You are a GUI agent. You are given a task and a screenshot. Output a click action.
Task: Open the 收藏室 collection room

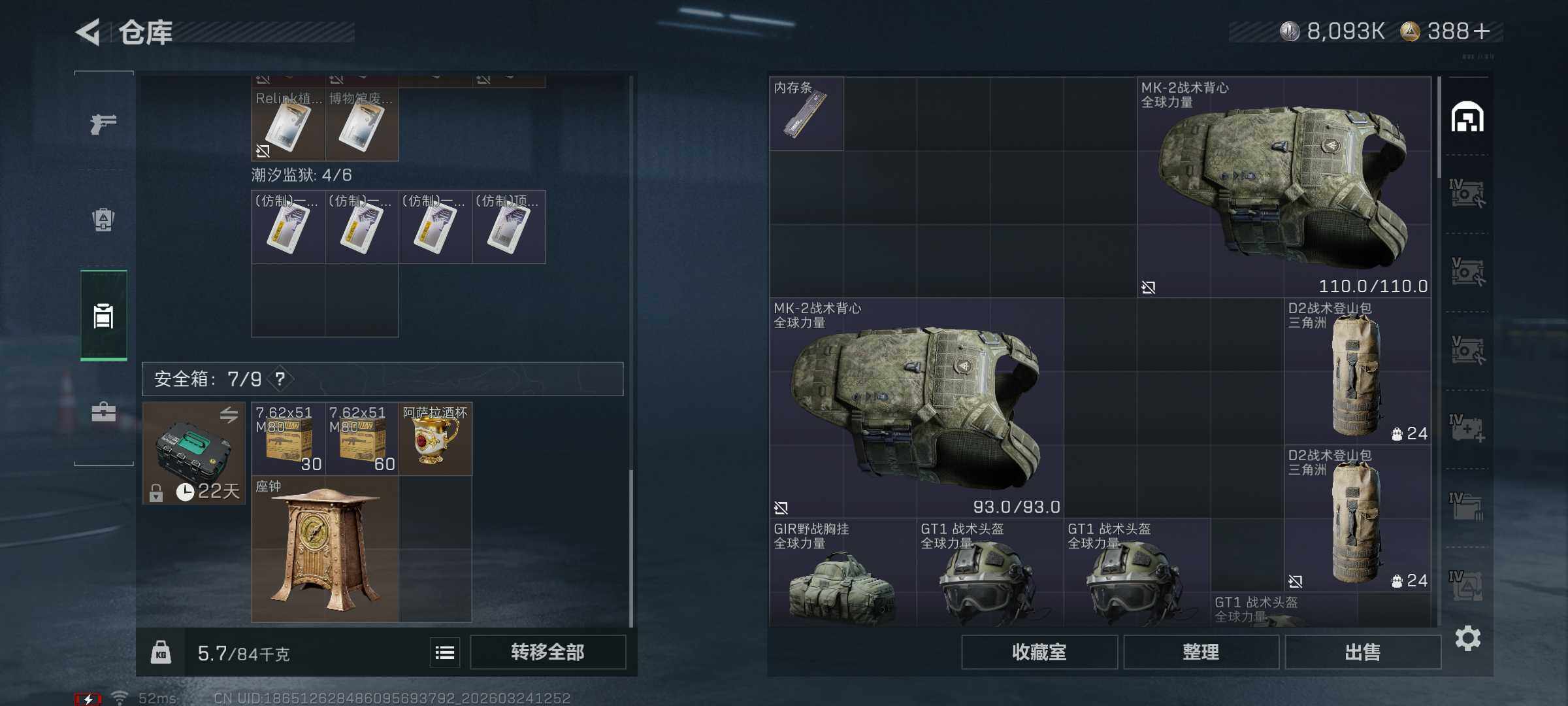click(1039, 652)
